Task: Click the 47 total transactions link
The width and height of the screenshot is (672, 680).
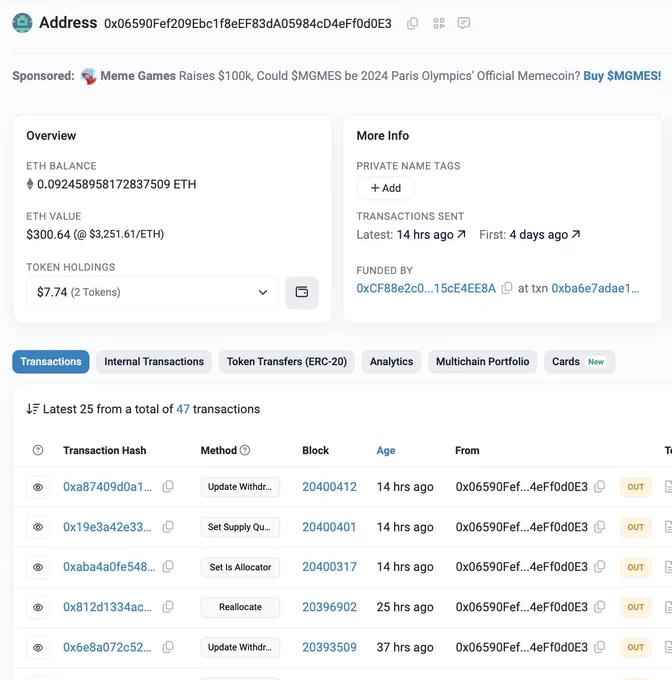Action: [x=183, y=409]
